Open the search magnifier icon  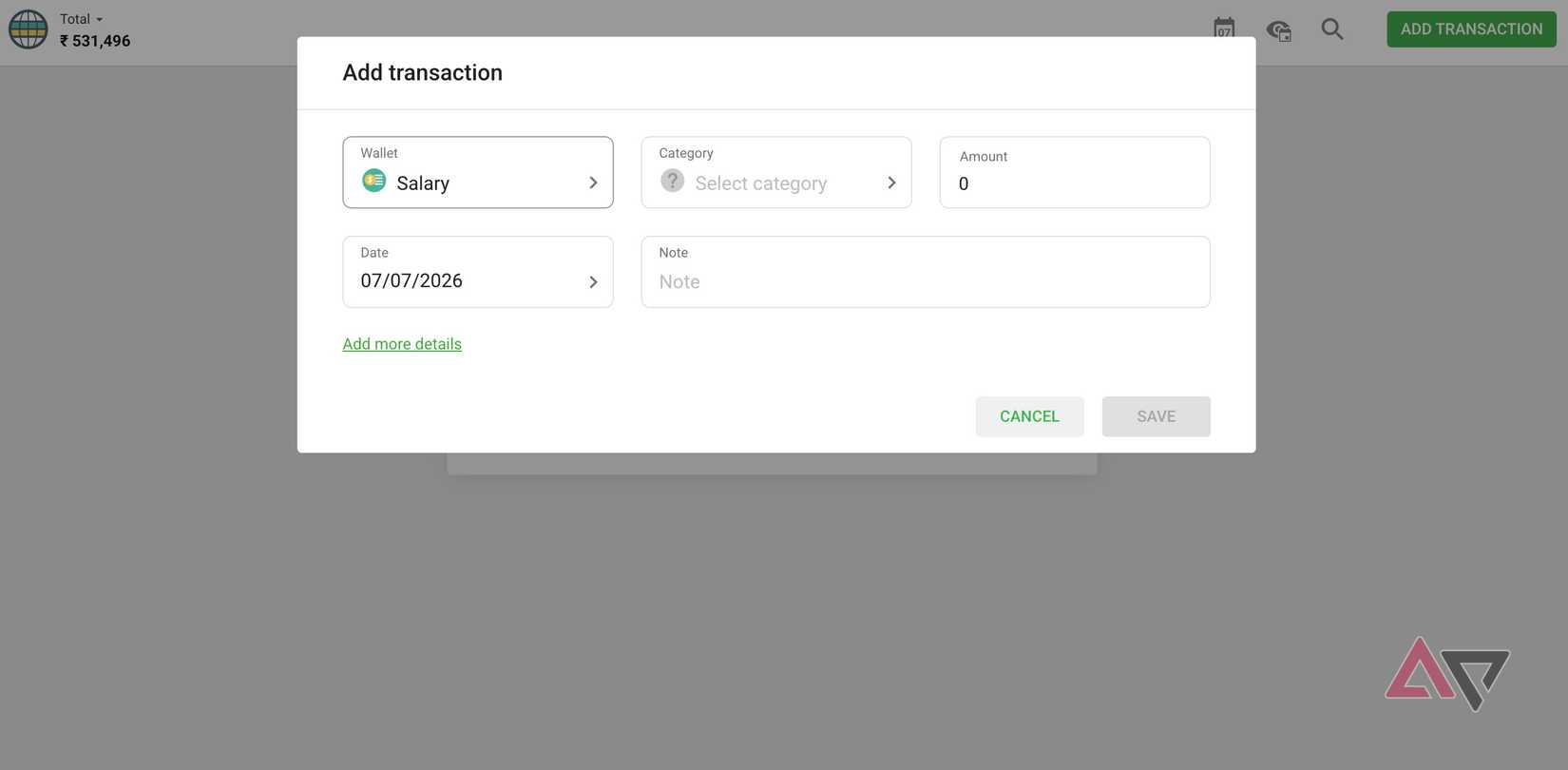[x=1332, y=29]
